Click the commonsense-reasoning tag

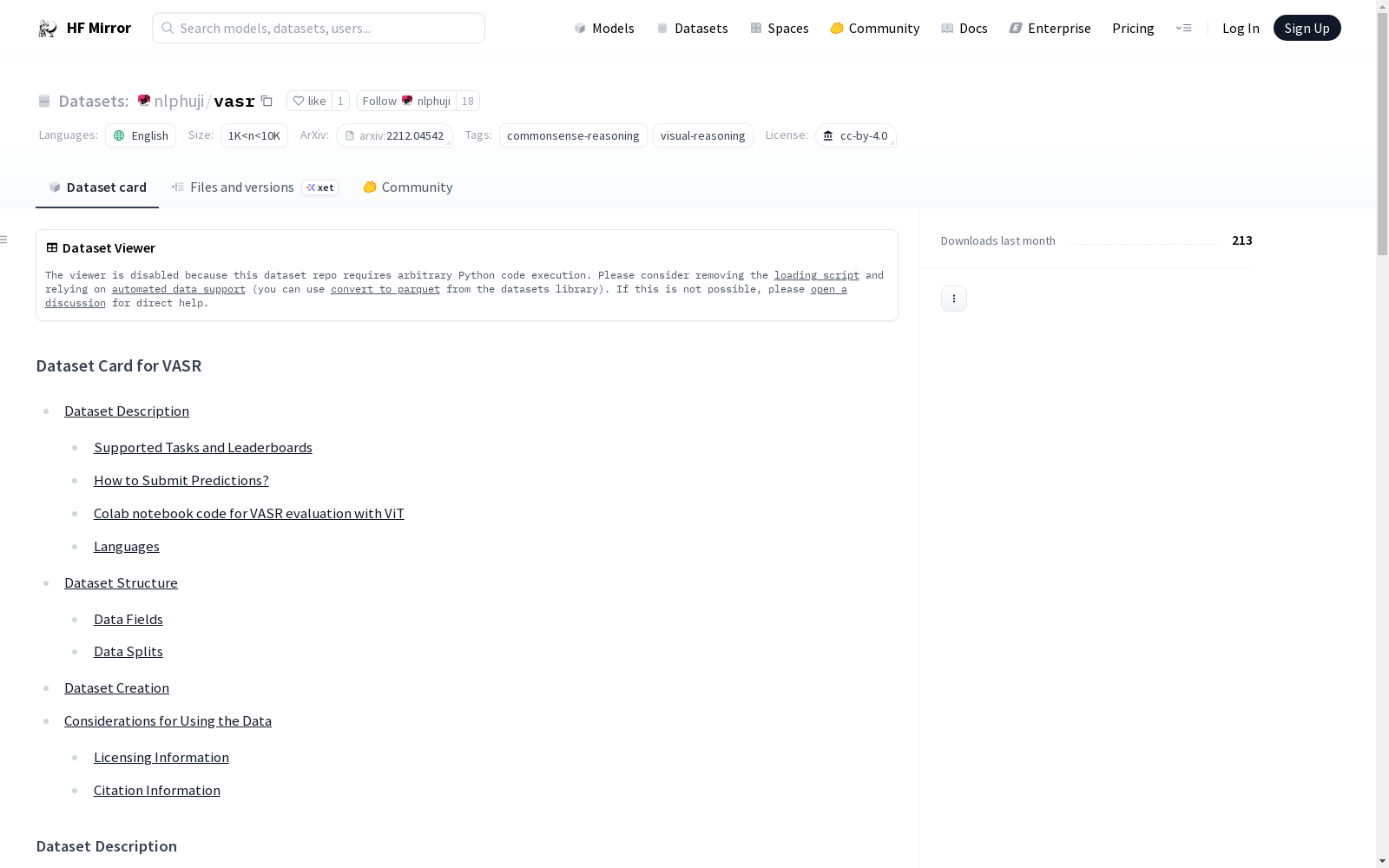573,135
